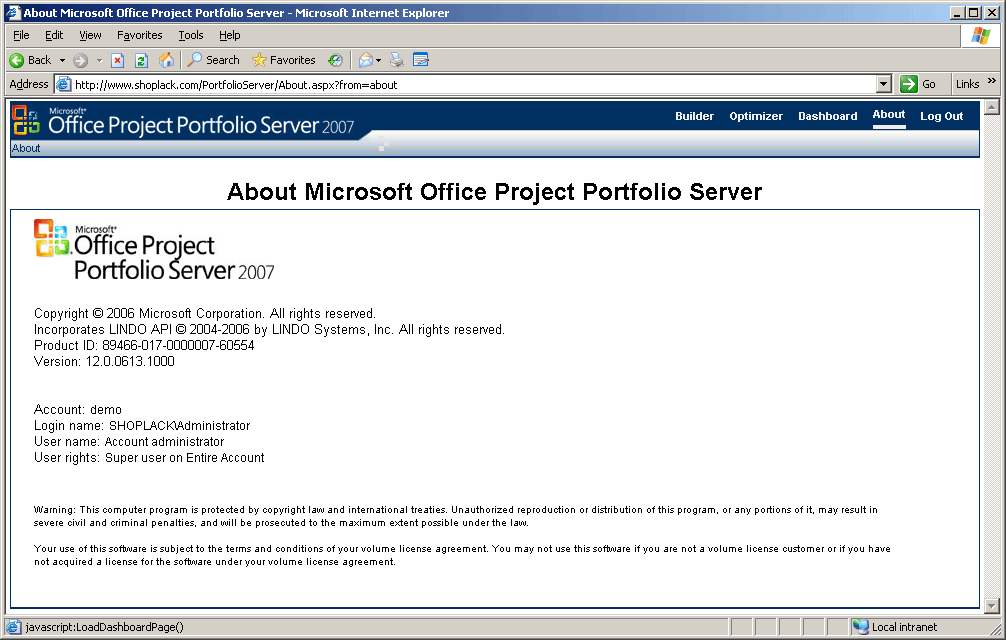Close the Internet Explorer window

coord(991,13)
